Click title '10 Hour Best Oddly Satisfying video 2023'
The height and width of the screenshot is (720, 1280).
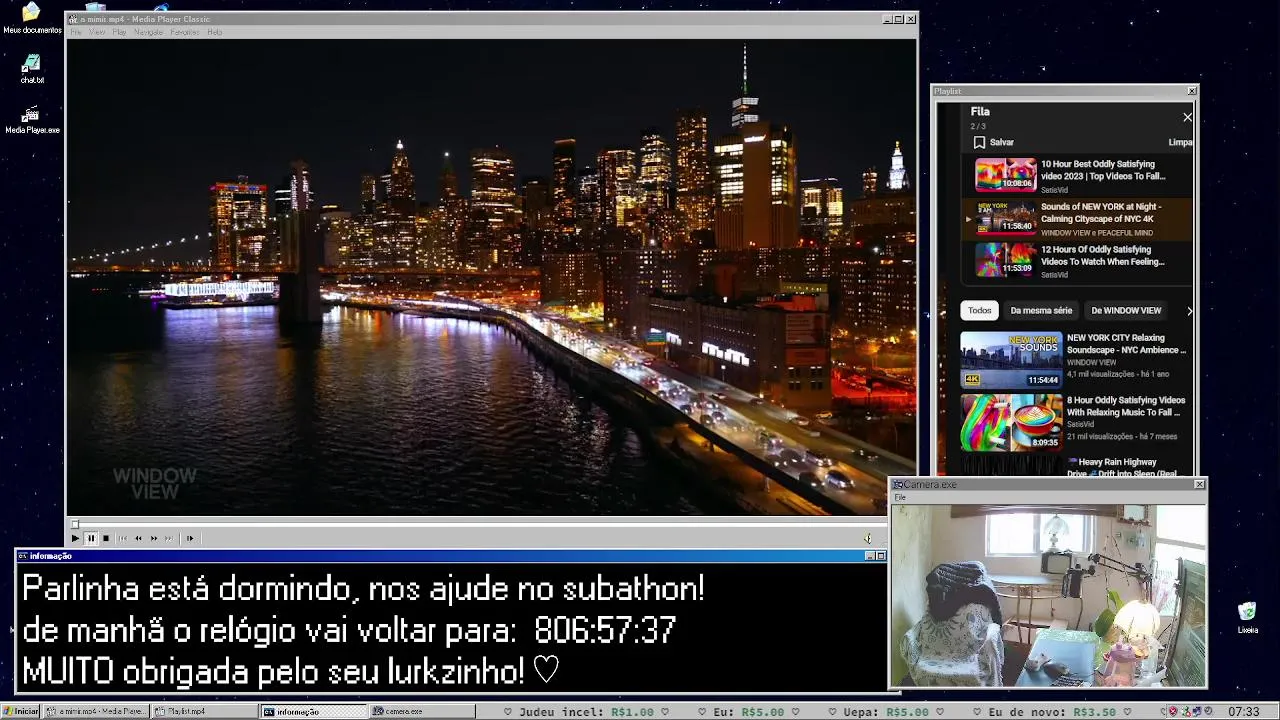[x=1103, y=170]
